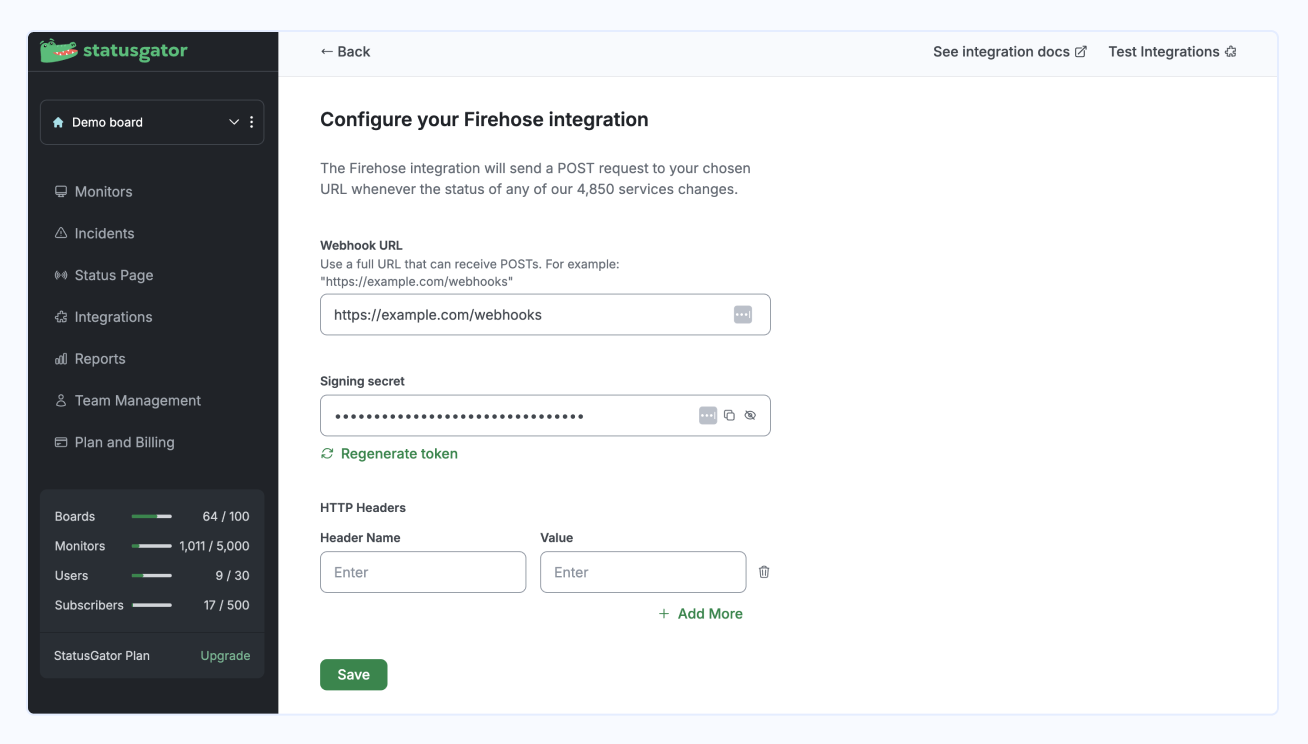
Task: Click the 9 / 30 users count
Action: click(x=232, y=575)
